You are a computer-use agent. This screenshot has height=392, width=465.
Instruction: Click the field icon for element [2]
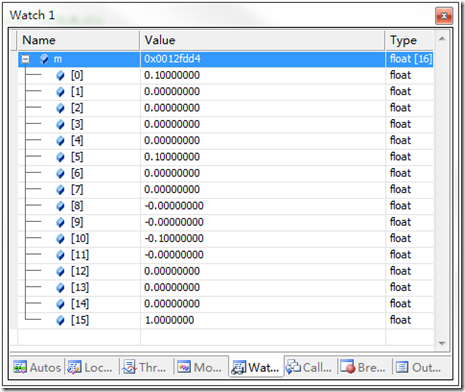click(x=60, y=108)
